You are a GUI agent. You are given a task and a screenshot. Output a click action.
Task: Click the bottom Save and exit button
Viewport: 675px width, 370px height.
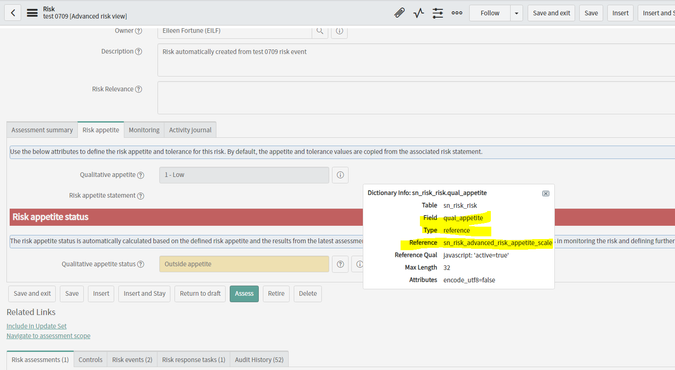point(32,294)
